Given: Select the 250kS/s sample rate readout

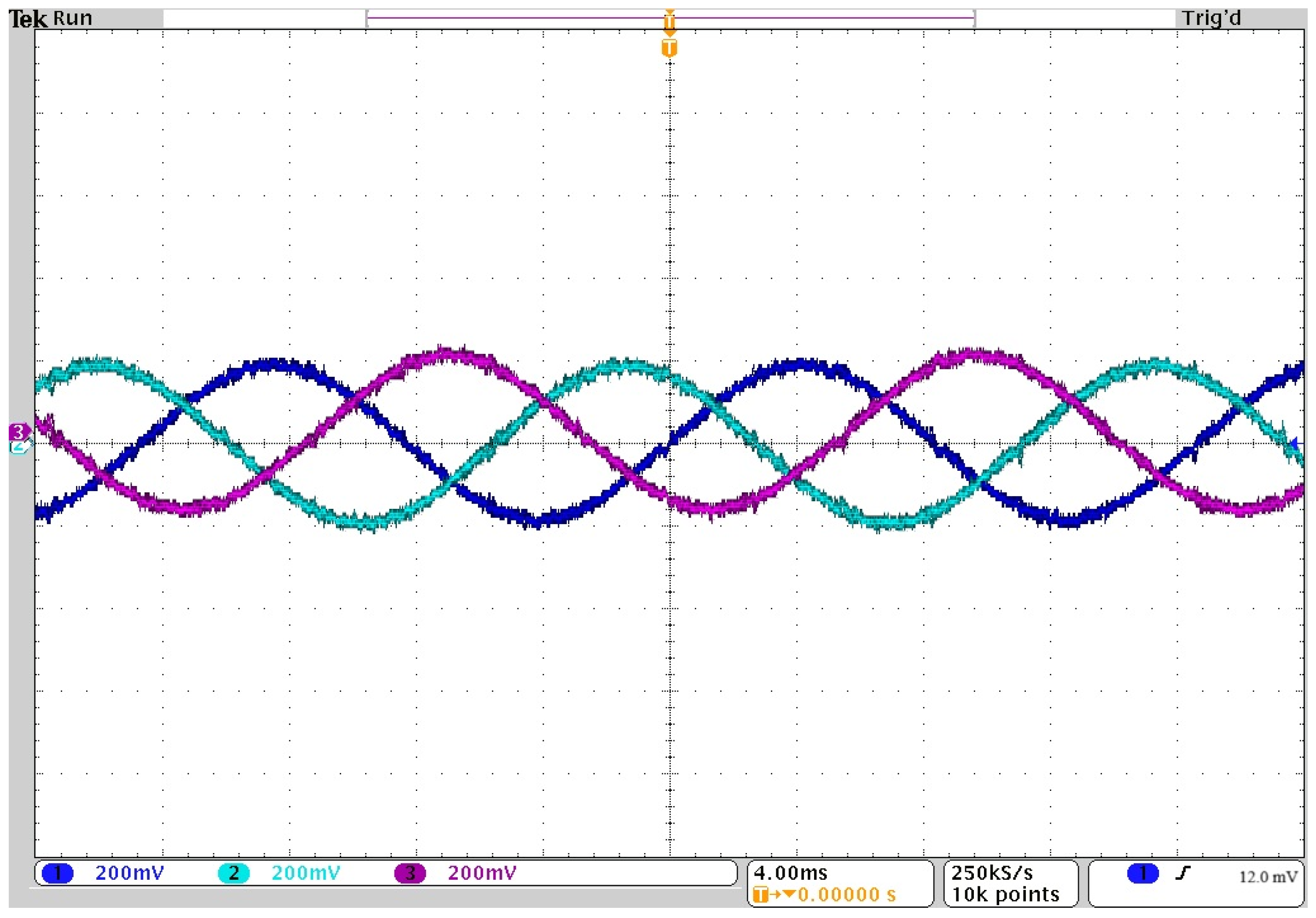Looking at the screenshot, I should click(992, 873).
